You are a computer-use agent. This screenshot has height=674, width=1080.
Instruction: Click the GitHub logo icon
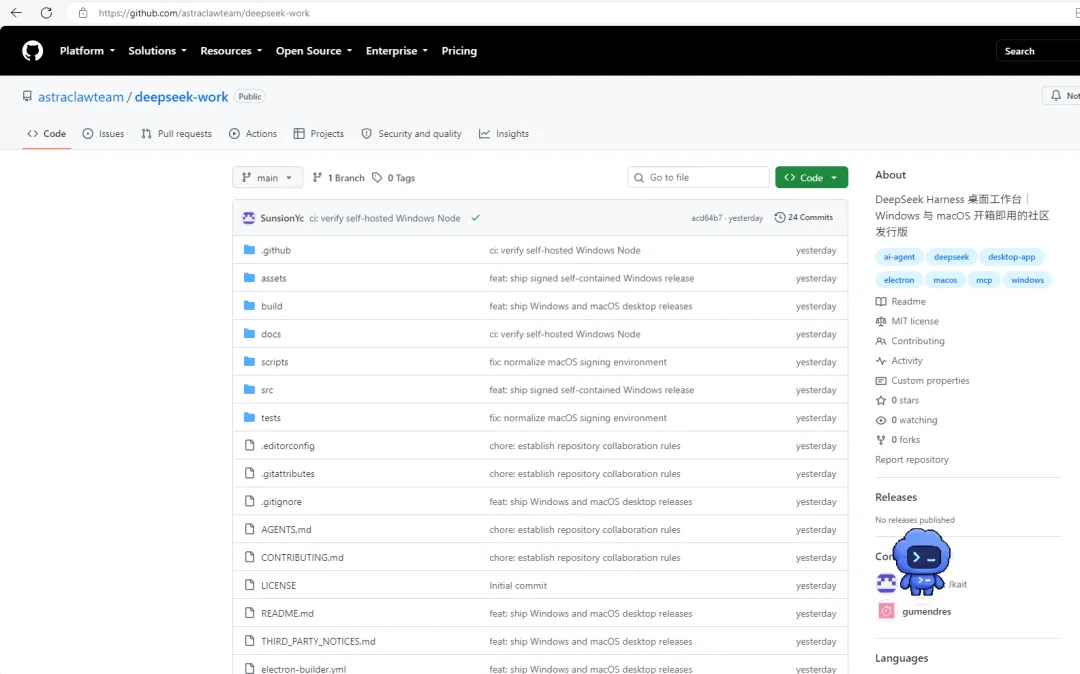pos(32,51)
